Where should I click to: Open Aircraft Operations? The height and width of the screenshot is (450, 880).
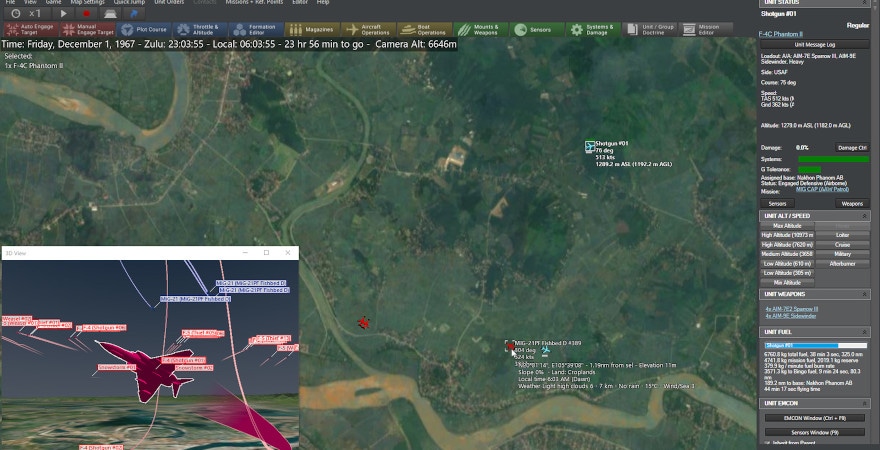(368, 29)
